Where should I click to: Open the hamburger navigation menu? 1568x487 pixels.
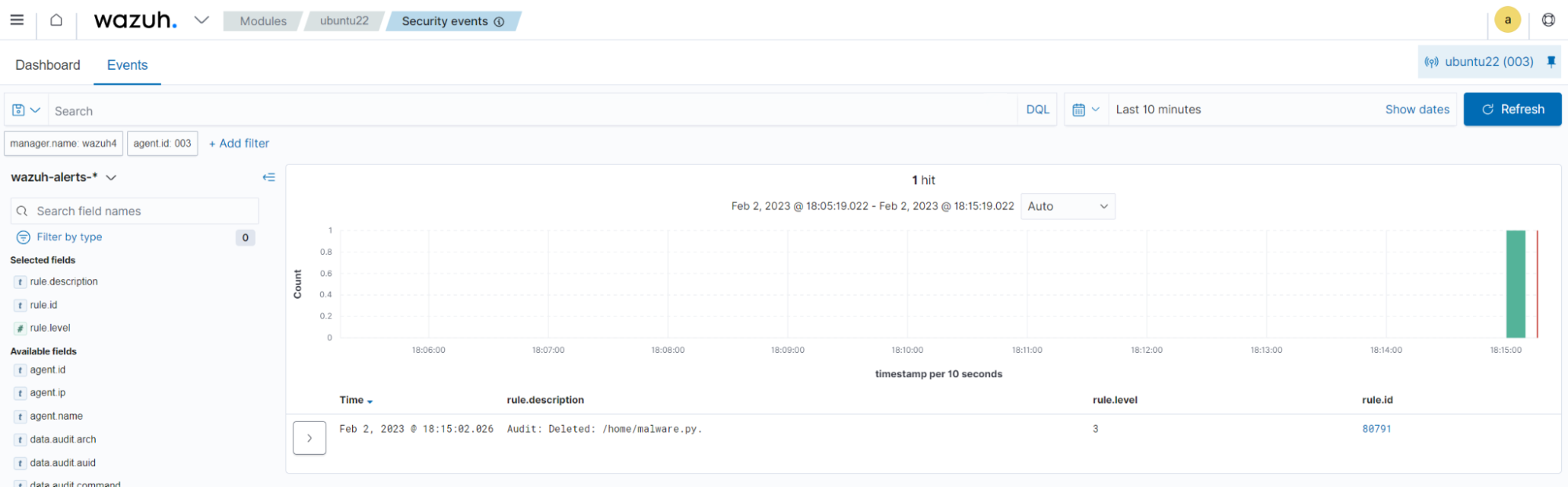click(16, 20)
